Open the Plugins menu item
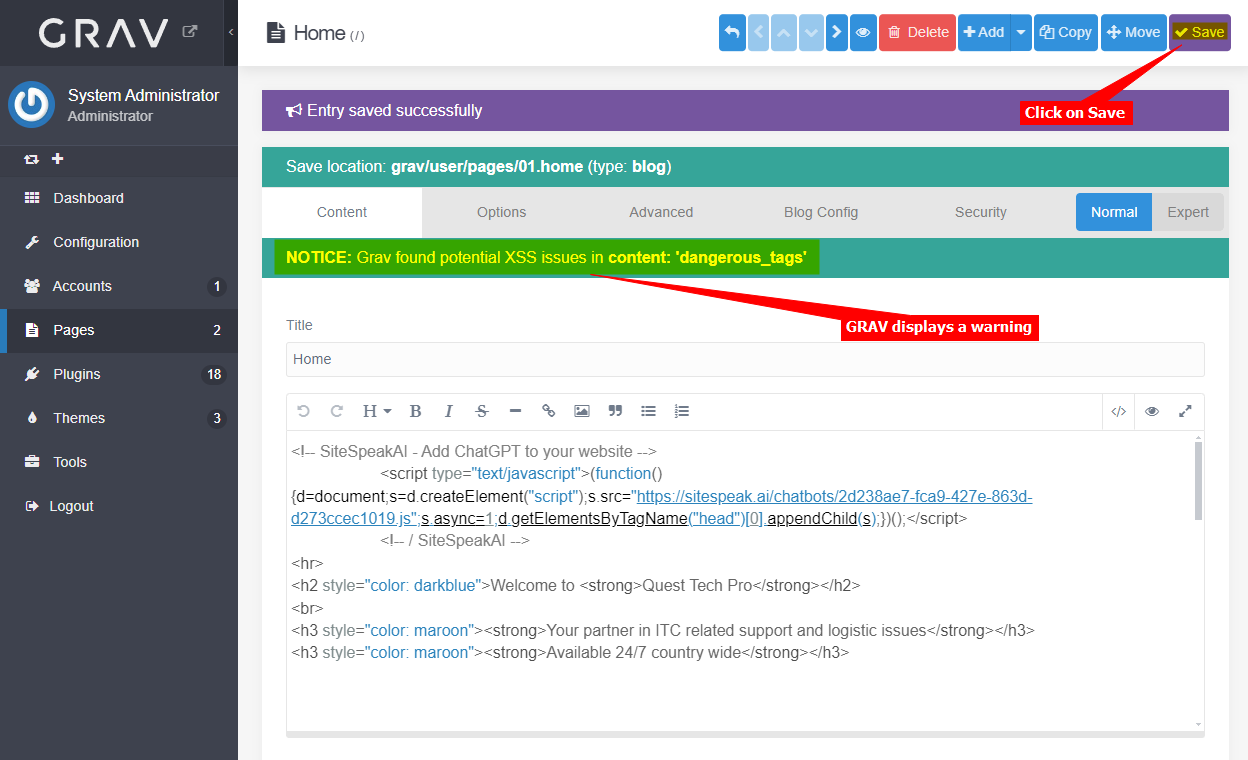 (x=119, y=374)
